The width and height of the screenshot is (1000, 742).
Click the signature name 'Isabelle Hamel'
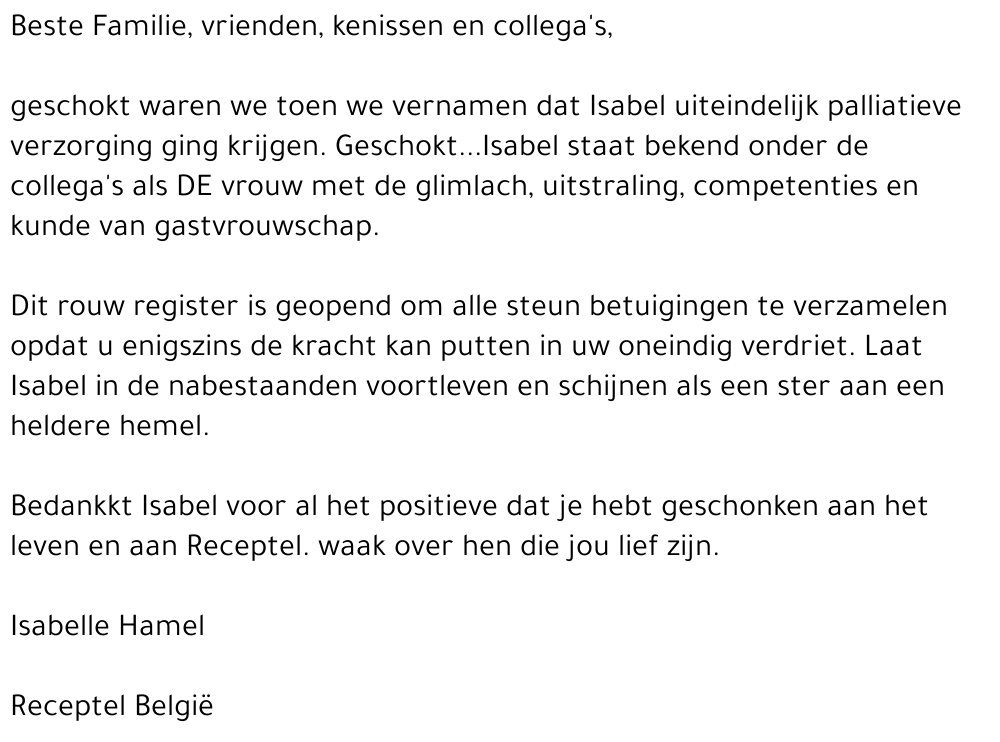pyautogui.click(x=107, y=626)
